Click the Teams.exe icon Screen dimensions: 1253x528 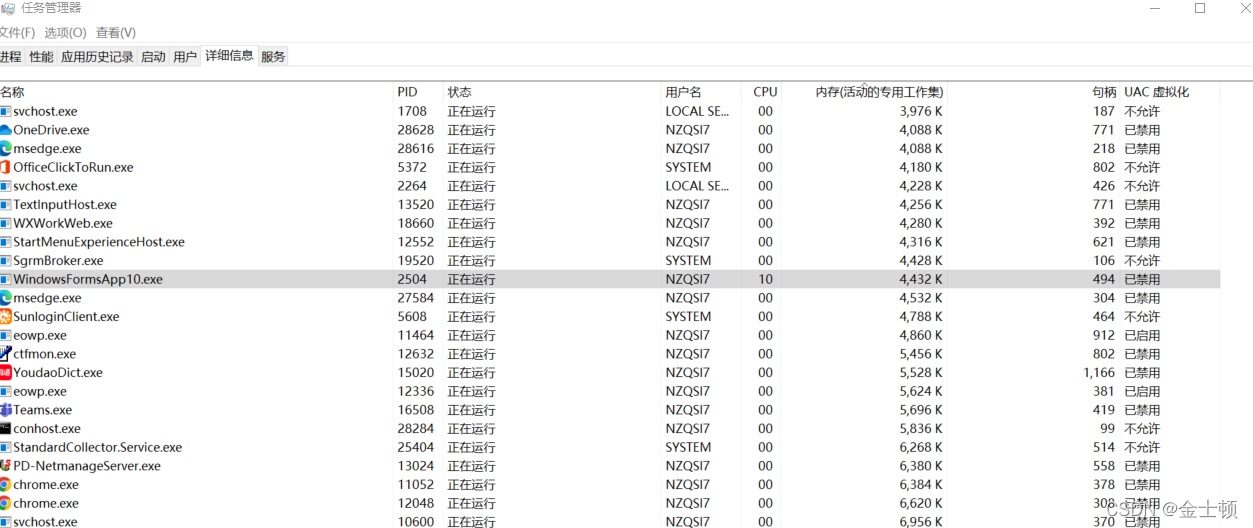click(6, 410)
